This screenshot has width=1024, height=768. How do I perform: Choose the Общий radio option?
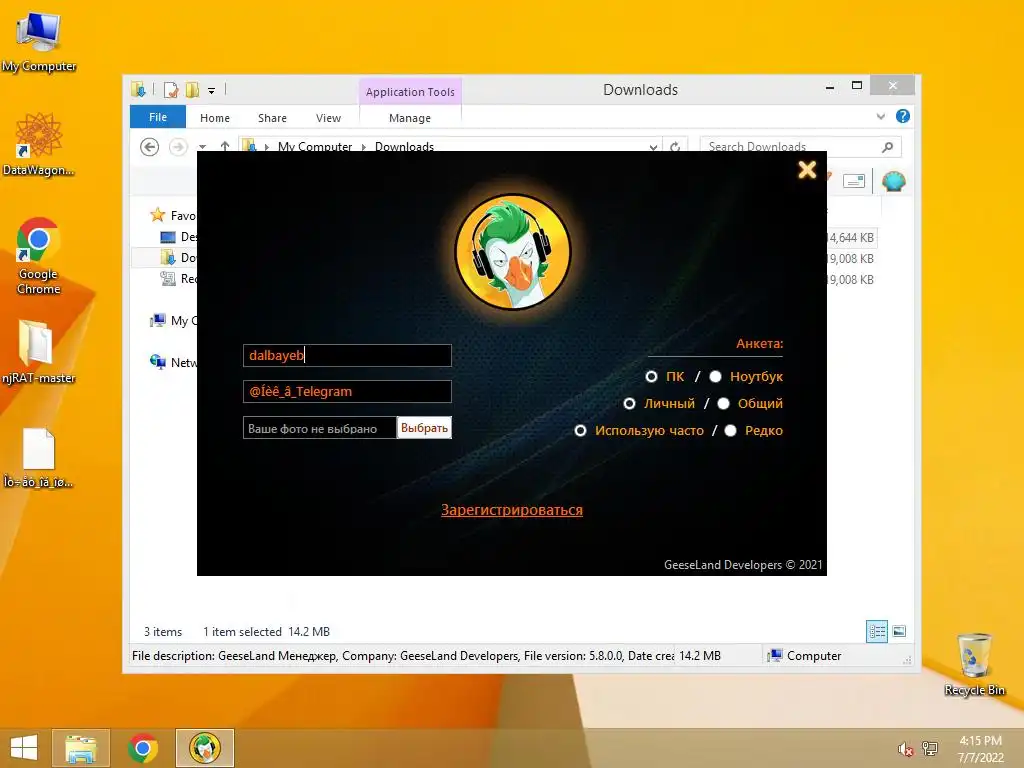click(x=724, y=404)
